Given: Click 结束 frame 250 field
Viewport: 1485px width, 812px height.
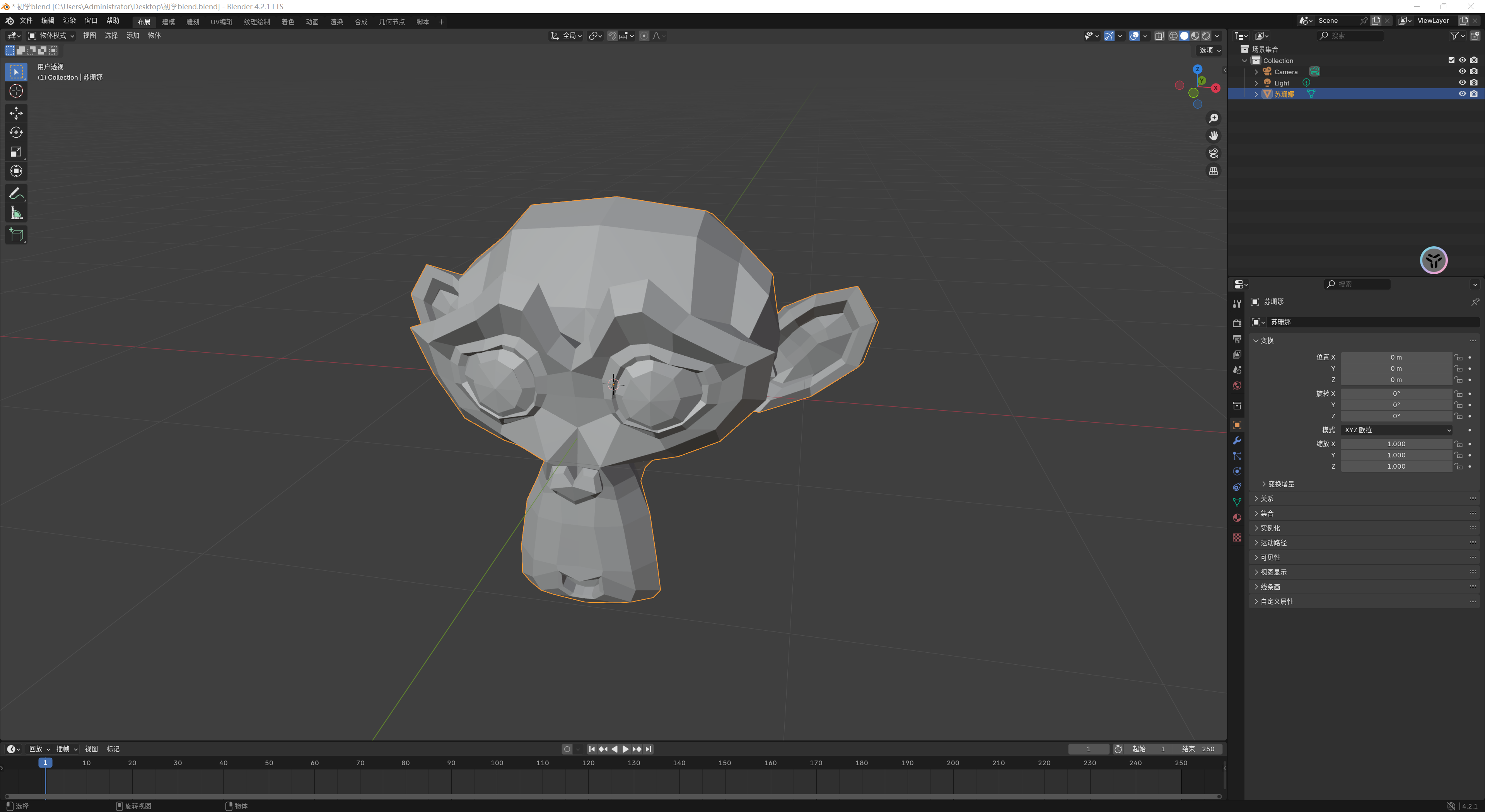Looking at the screenshot, I should pos(1198,749).
